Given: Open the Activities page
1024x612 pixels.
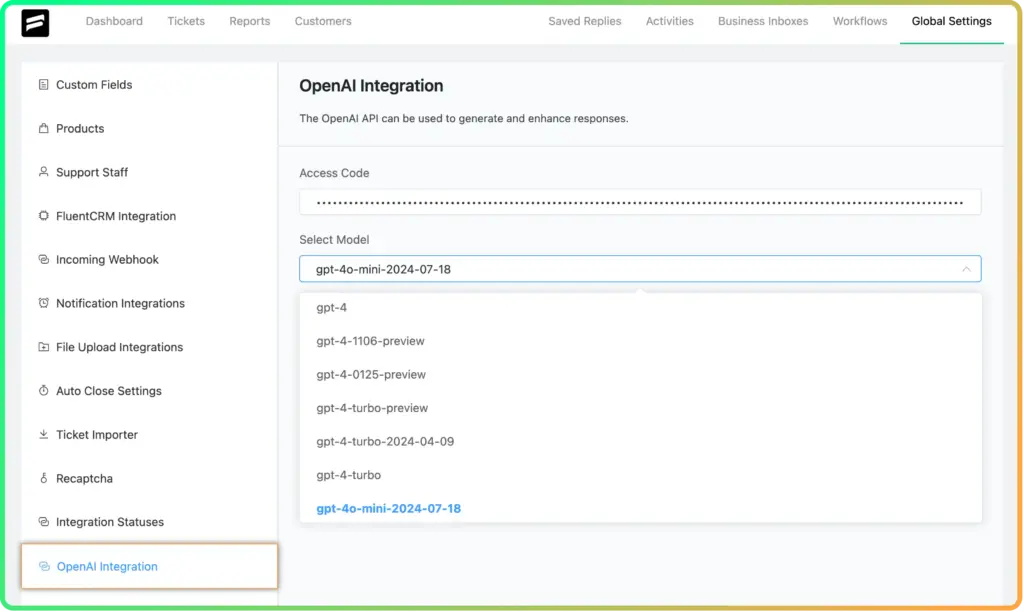Looking at the screenshot, I should tap(669, 21).
